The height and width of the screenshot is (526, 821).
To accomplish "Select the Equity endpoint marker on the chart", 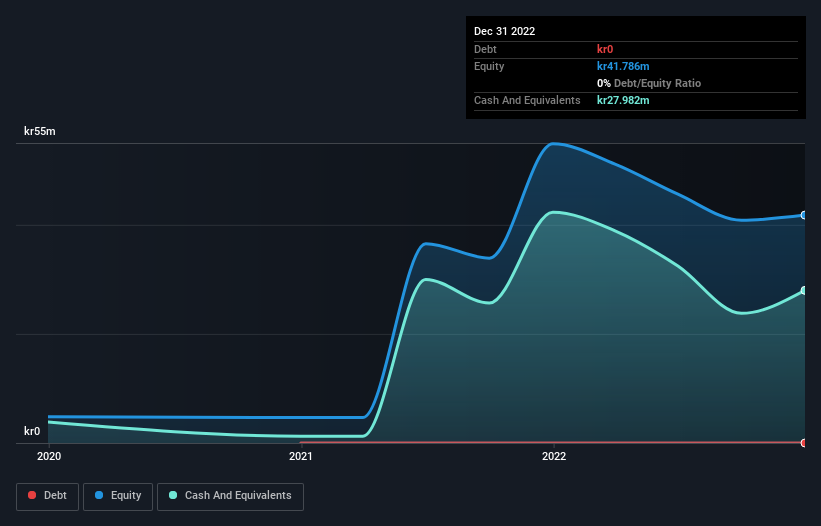I will pyautogui.click(x=803, y=215).
